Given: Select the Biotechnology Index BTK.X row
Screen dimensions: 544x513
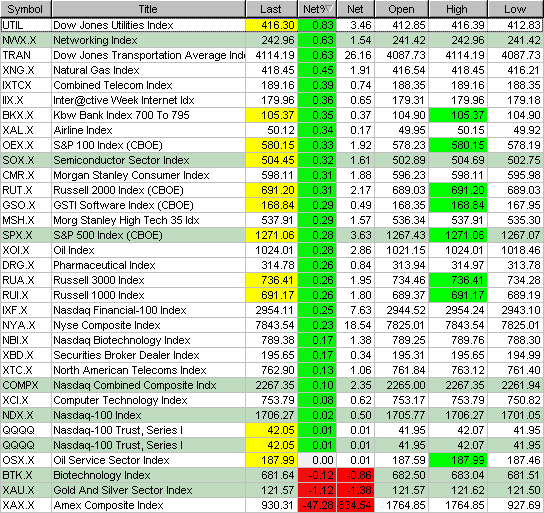Looking at the screenshot, I should pos(272,475).
